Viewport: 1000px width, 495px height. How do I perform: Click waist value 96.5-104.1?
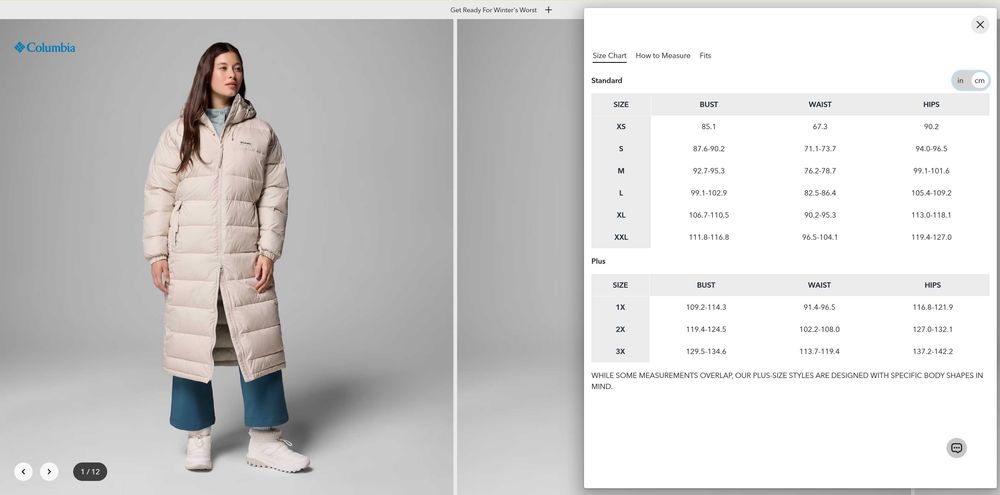click(x=820, y=237)
